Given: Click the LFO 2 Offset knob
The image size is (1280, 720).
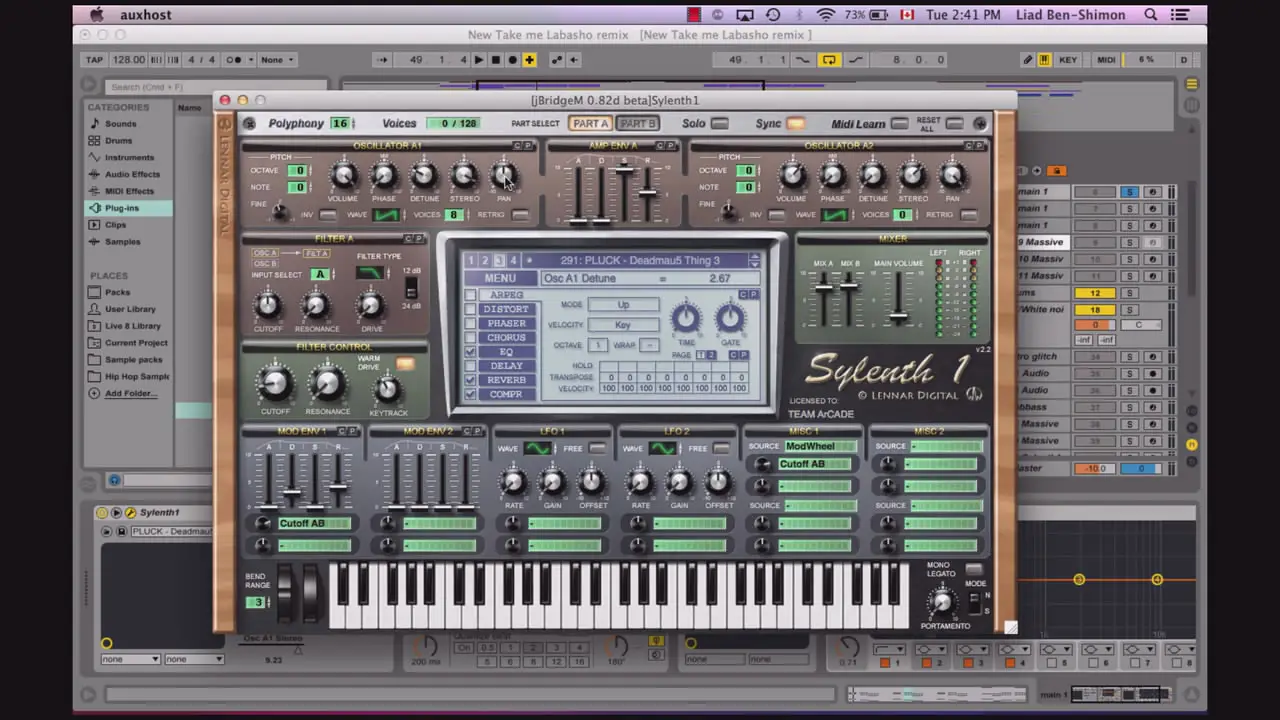Looking at the screenshot, I should (718, 483).
